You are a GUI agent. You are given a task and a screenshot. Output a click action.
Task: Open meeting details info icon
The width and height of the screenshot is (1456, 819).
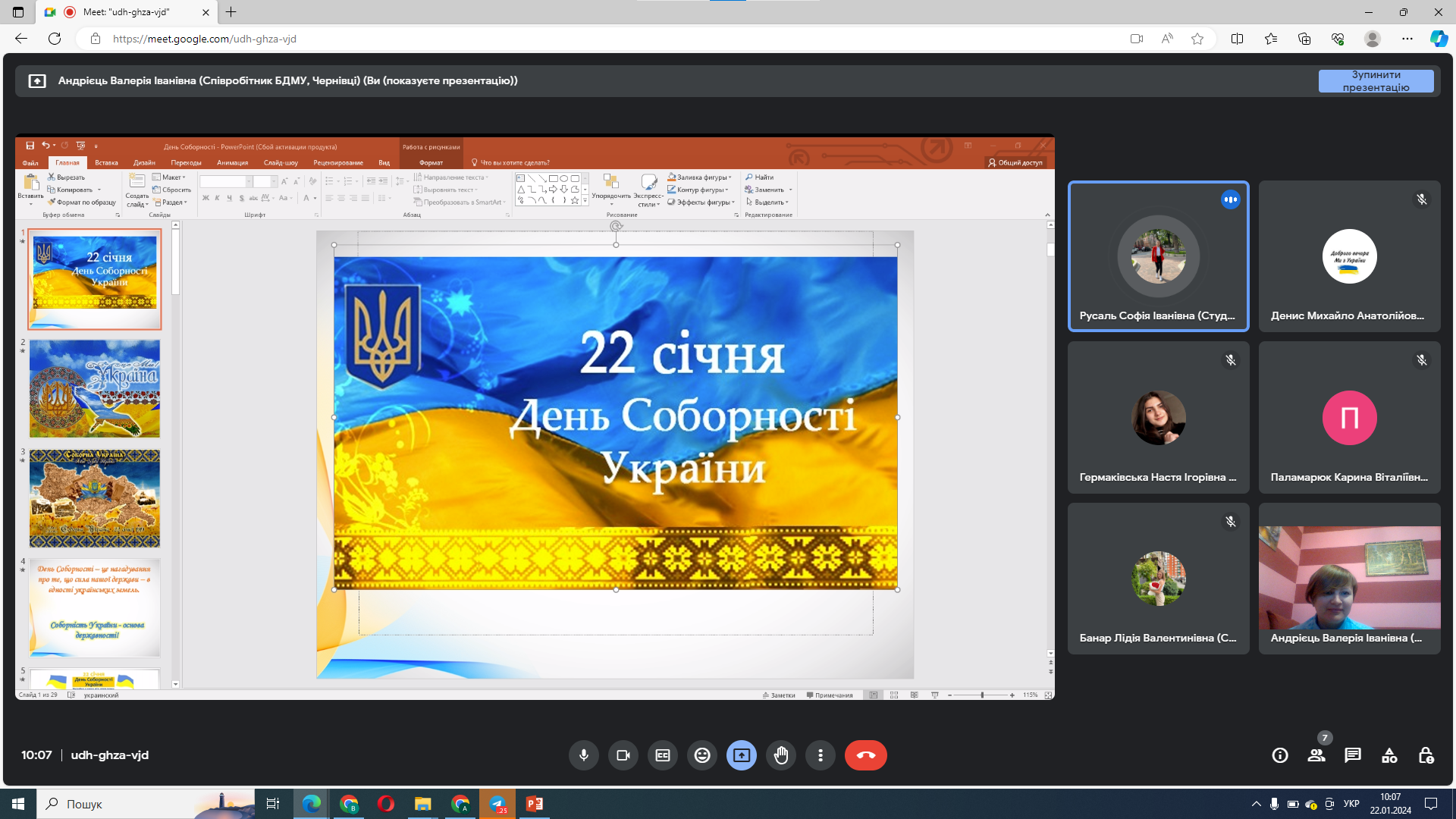point(1280,755)
